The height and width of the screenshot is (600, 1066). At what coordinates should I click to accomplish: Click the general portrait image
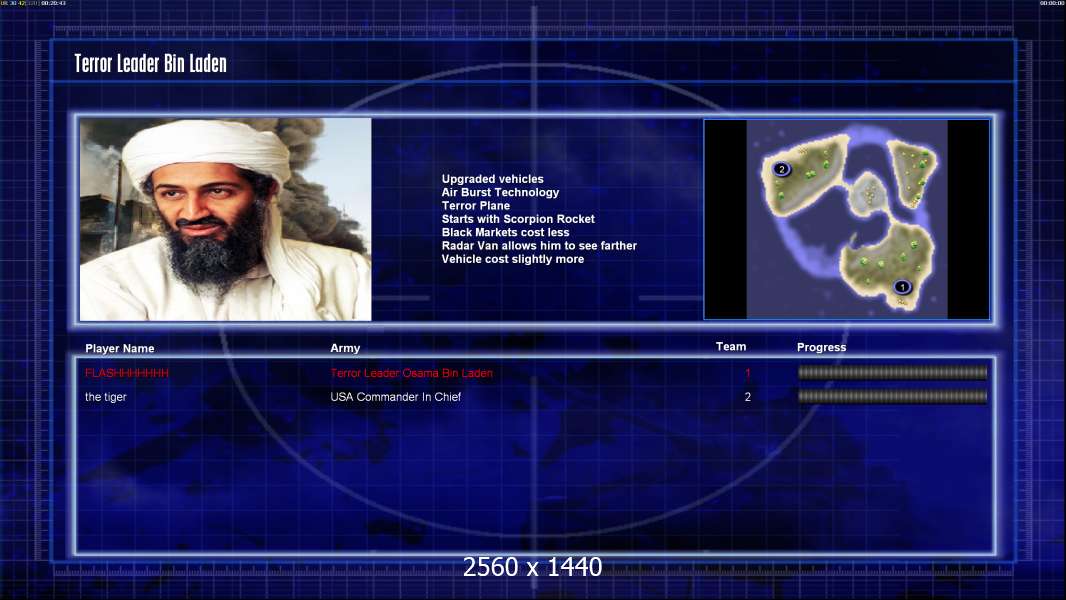coord(226,219)
